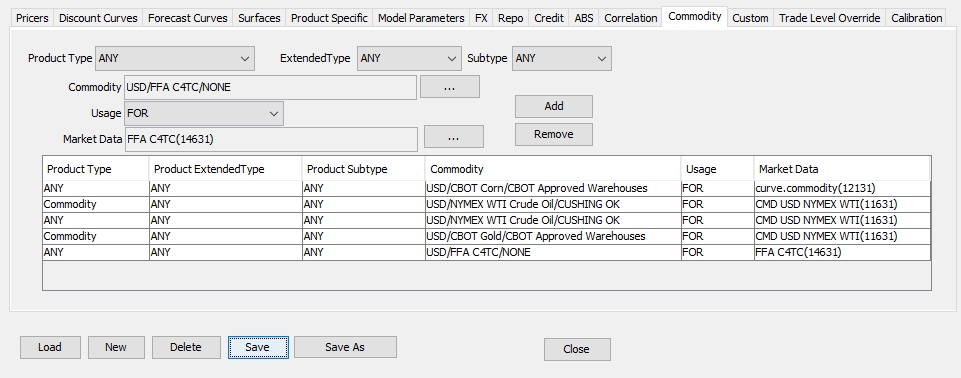Viewport: 961px width, 378px height.
Task: Open the Usage dropdown showing FOR
Action: [203, 113]
